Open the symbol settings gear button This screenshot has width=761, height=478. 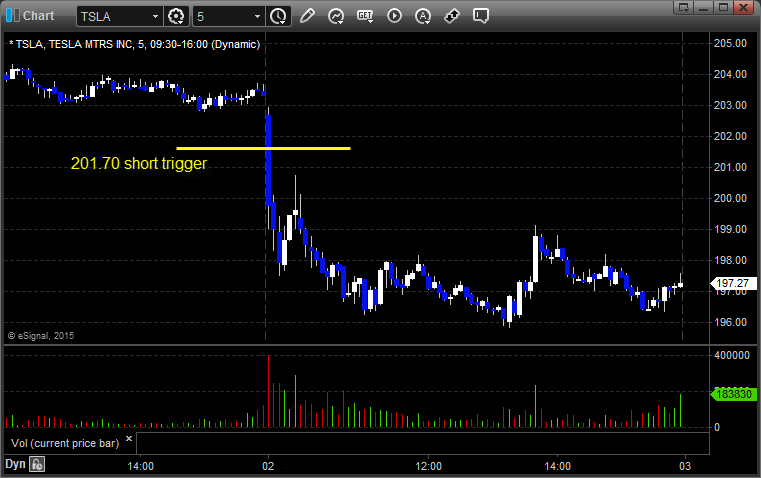pos(176,16)
